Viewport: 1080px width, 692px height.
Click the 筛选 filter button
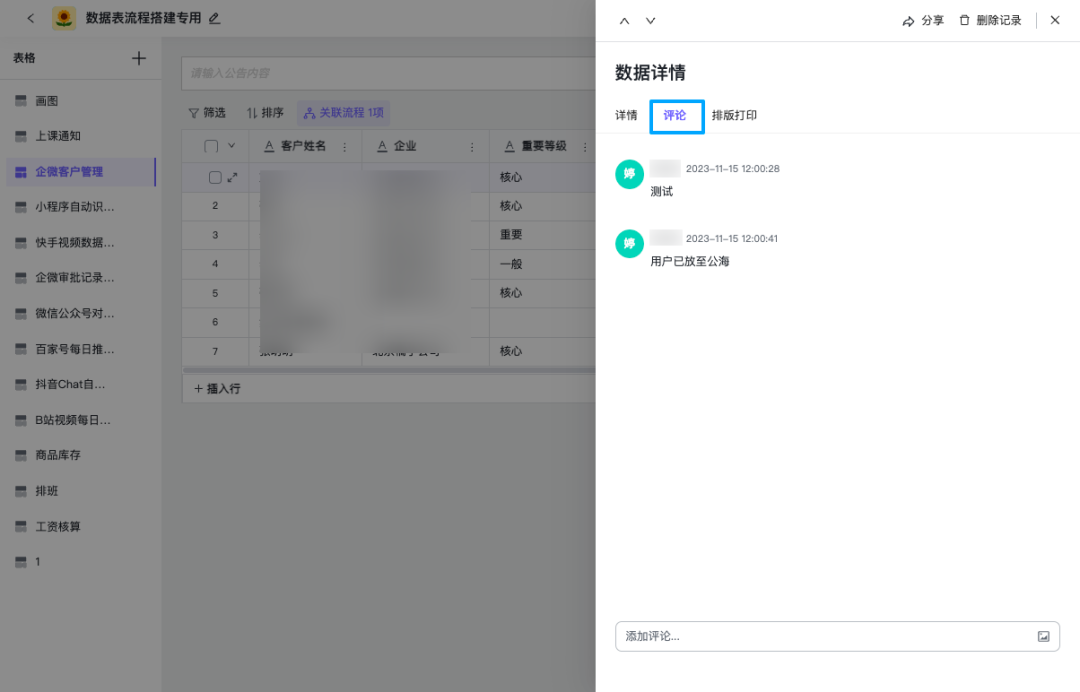(x=207, y=113)
